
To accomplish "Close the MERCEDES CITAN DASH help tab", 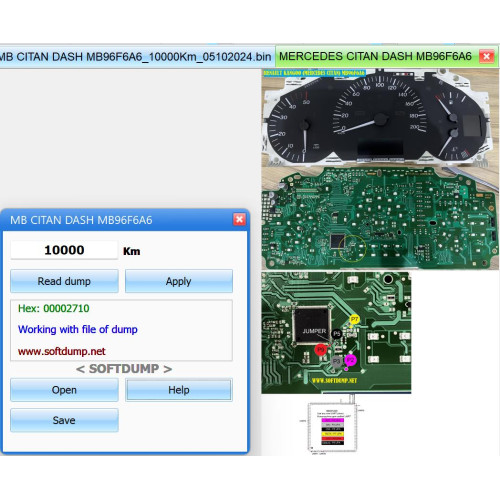I will (x=486, y=56).
